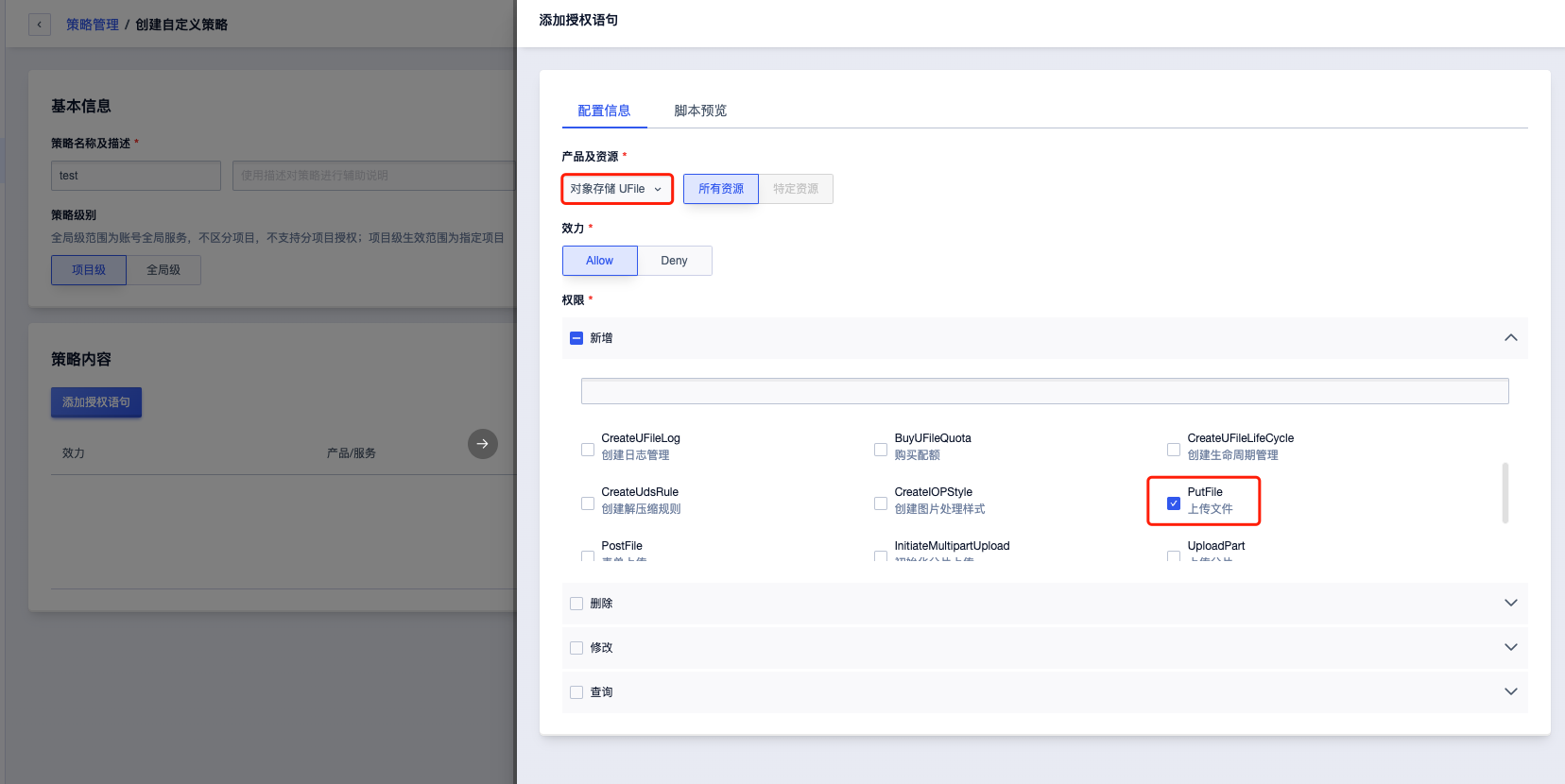The image size is (1565, 784).
Task: Select the CreateUdsRule checkbox
Action: [x=588, y=503]
